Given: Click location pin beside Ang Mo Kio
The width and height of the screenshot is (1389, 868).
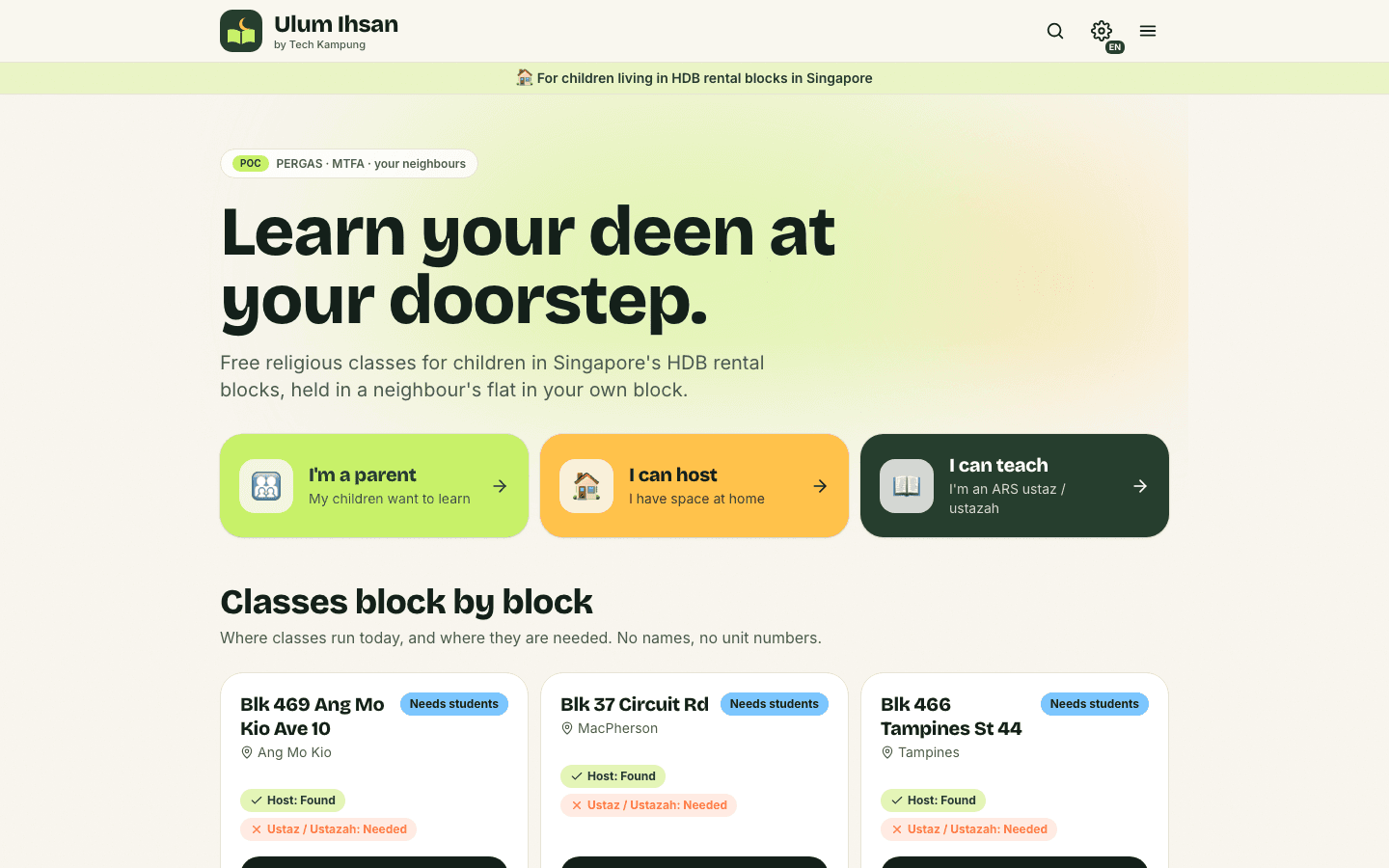Looking at the screenshot, I should click(247, 752).
